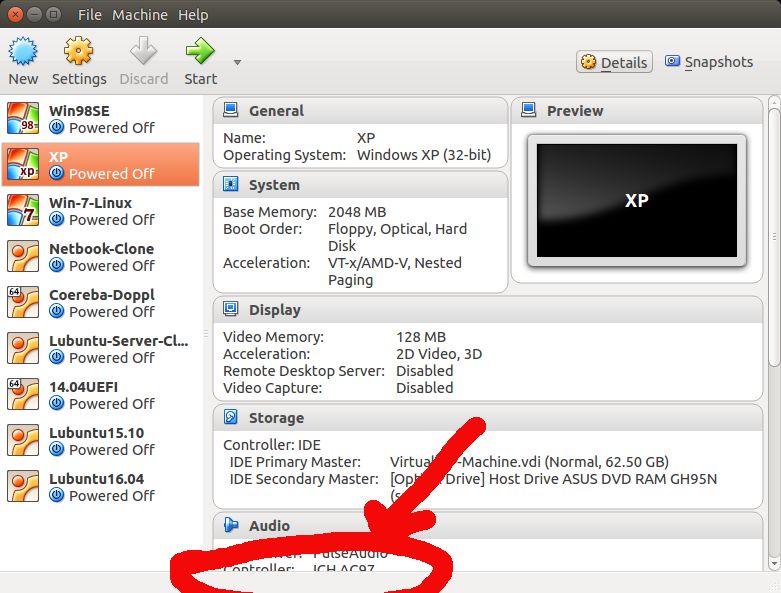781x593 pixels.
Task: Click the Base Memory value 2048 MB
Action: coord(357,212)
